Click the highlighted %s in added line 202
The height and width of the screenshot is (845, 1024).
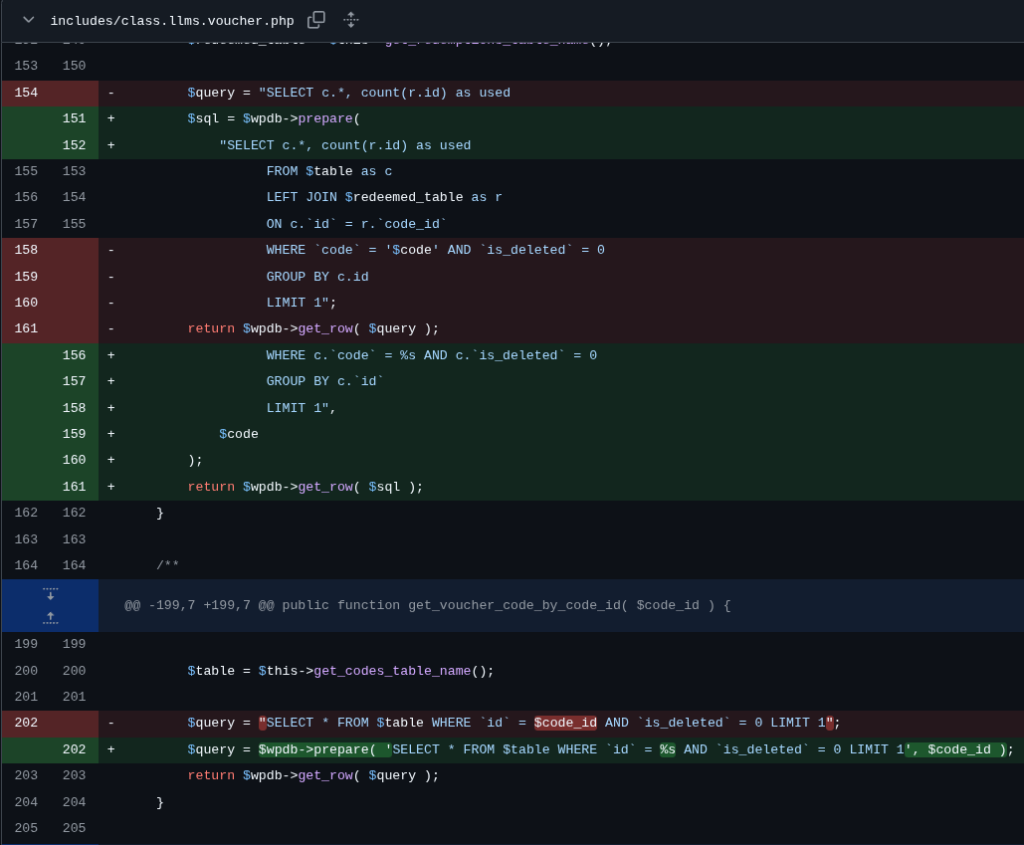(x=667, y=750)
